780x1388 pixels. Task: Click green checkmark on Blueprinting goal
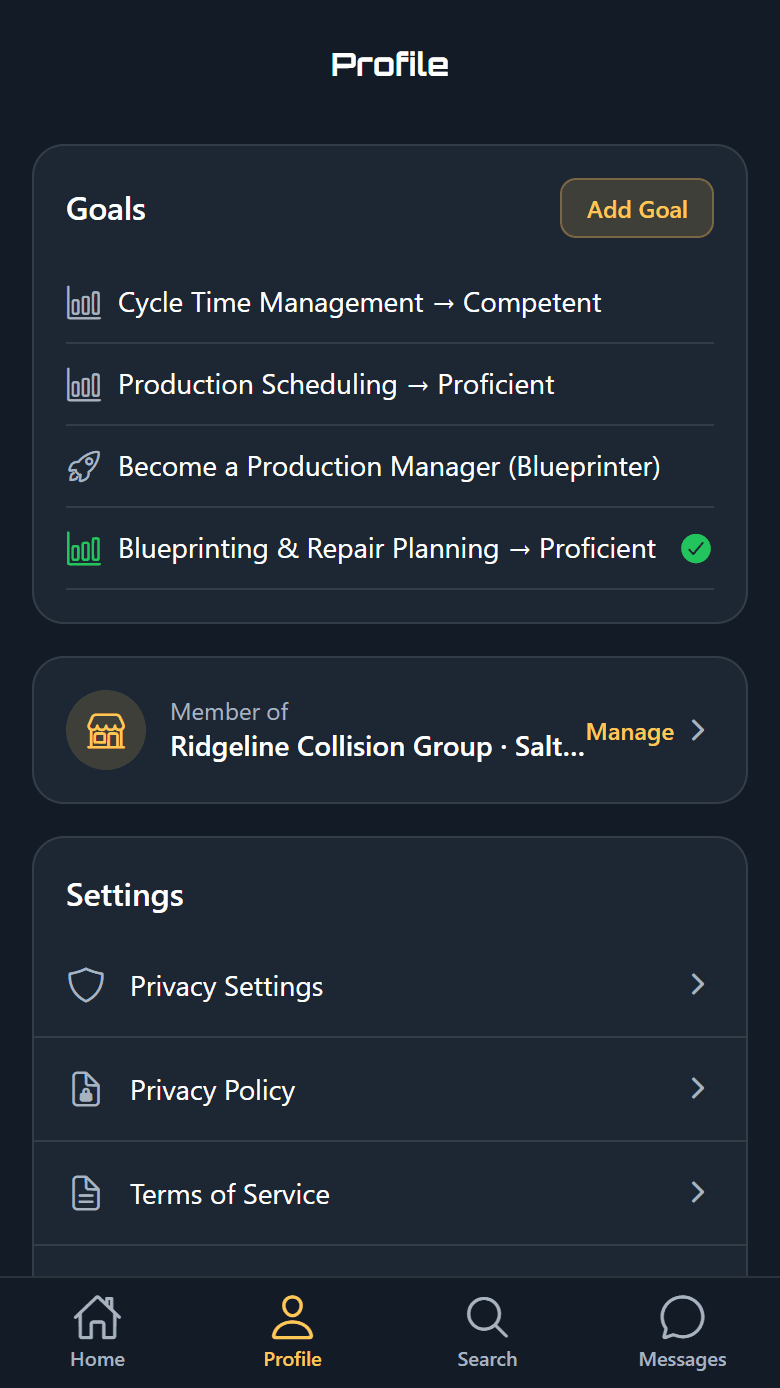click(x=696, y=548)
